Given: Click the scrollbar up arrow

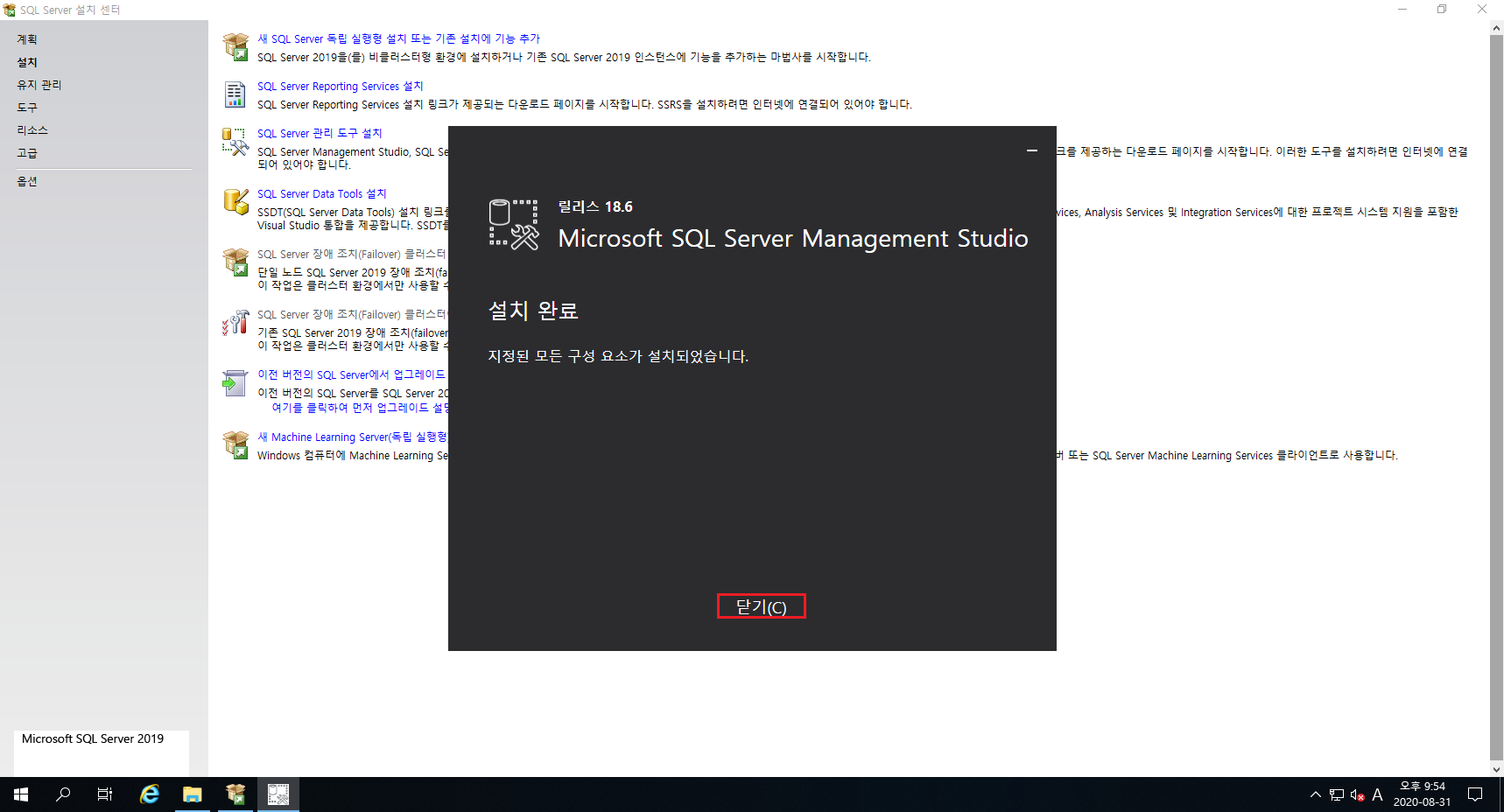Looking at the screenshot, I should click(x=1497, y=28).
